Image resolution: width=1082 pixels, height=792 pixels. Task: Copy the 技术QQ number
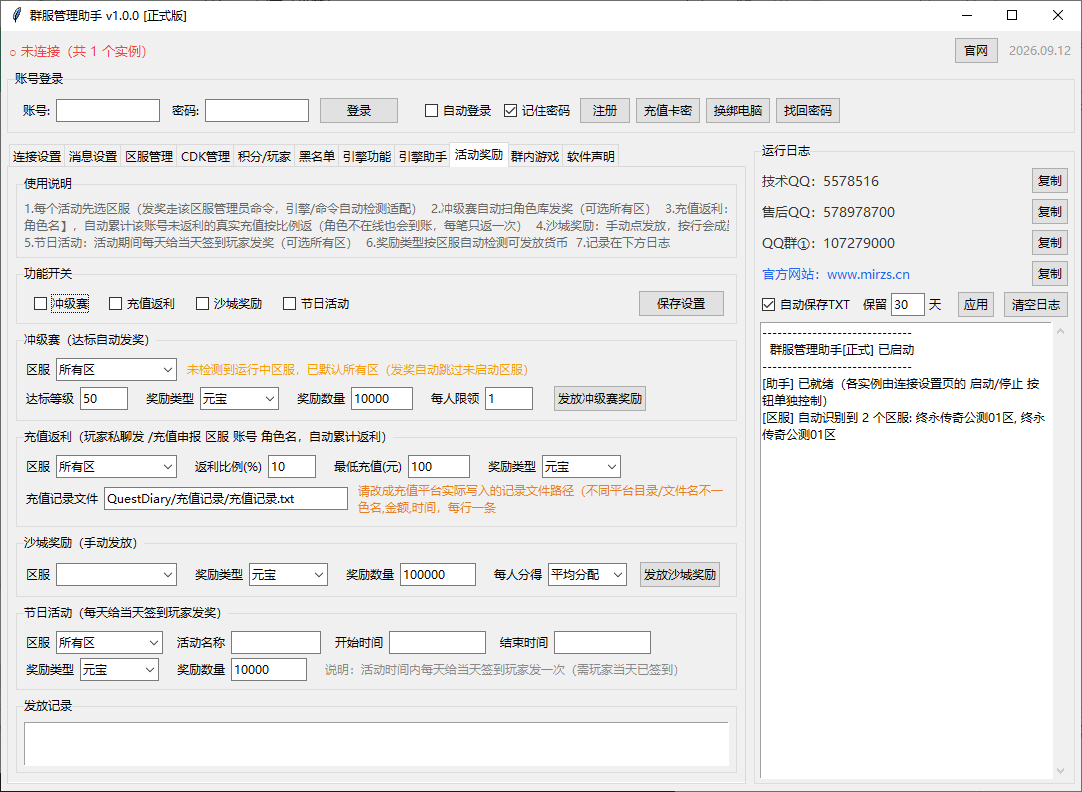coord(1050,181)
